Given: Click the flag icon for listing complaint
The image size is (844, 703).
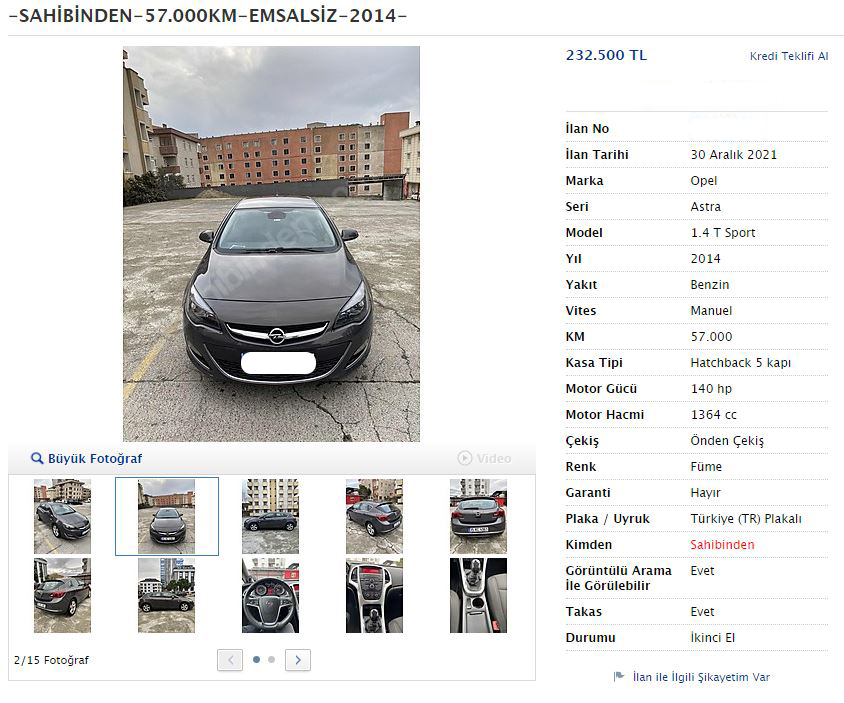Looking at the screenshot, I should click(x=619, y=677).
